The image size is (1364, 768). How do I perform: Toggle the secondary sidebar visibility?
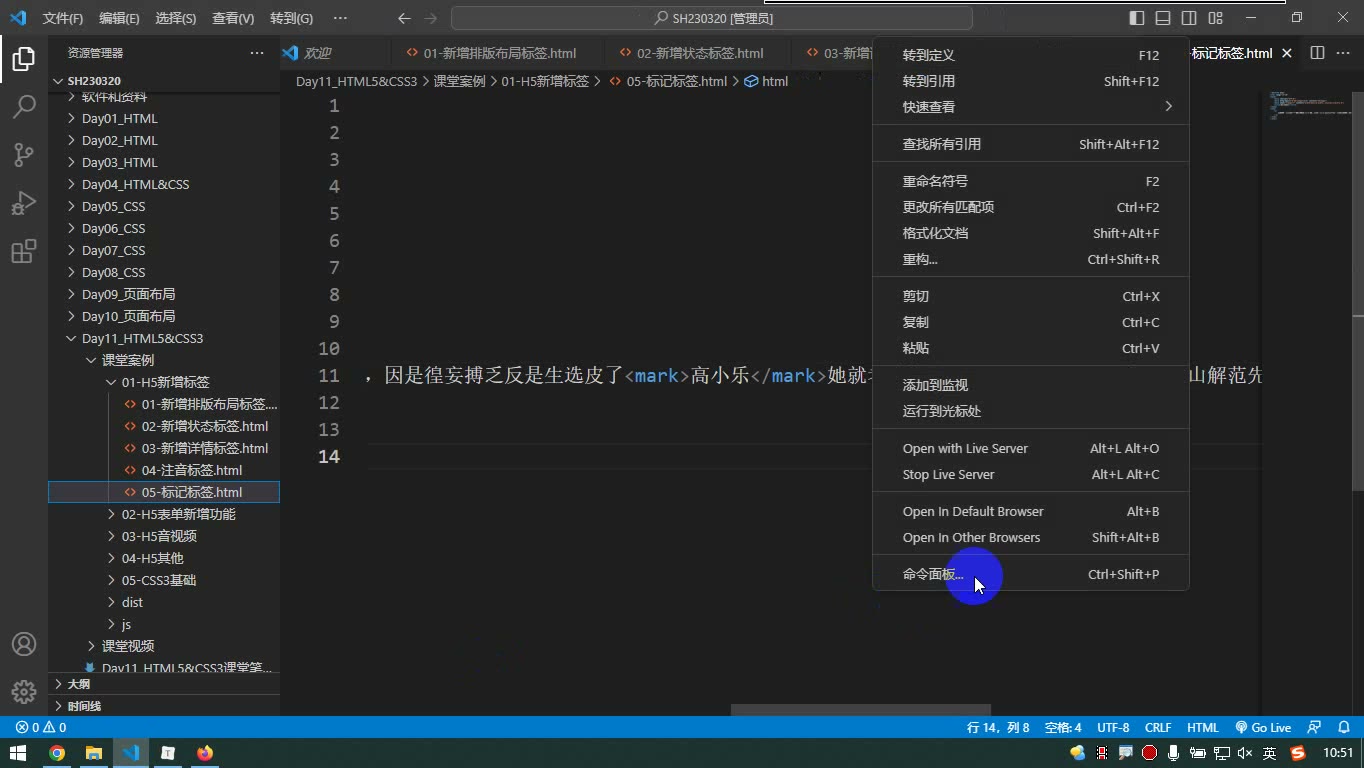(1189, 18)
